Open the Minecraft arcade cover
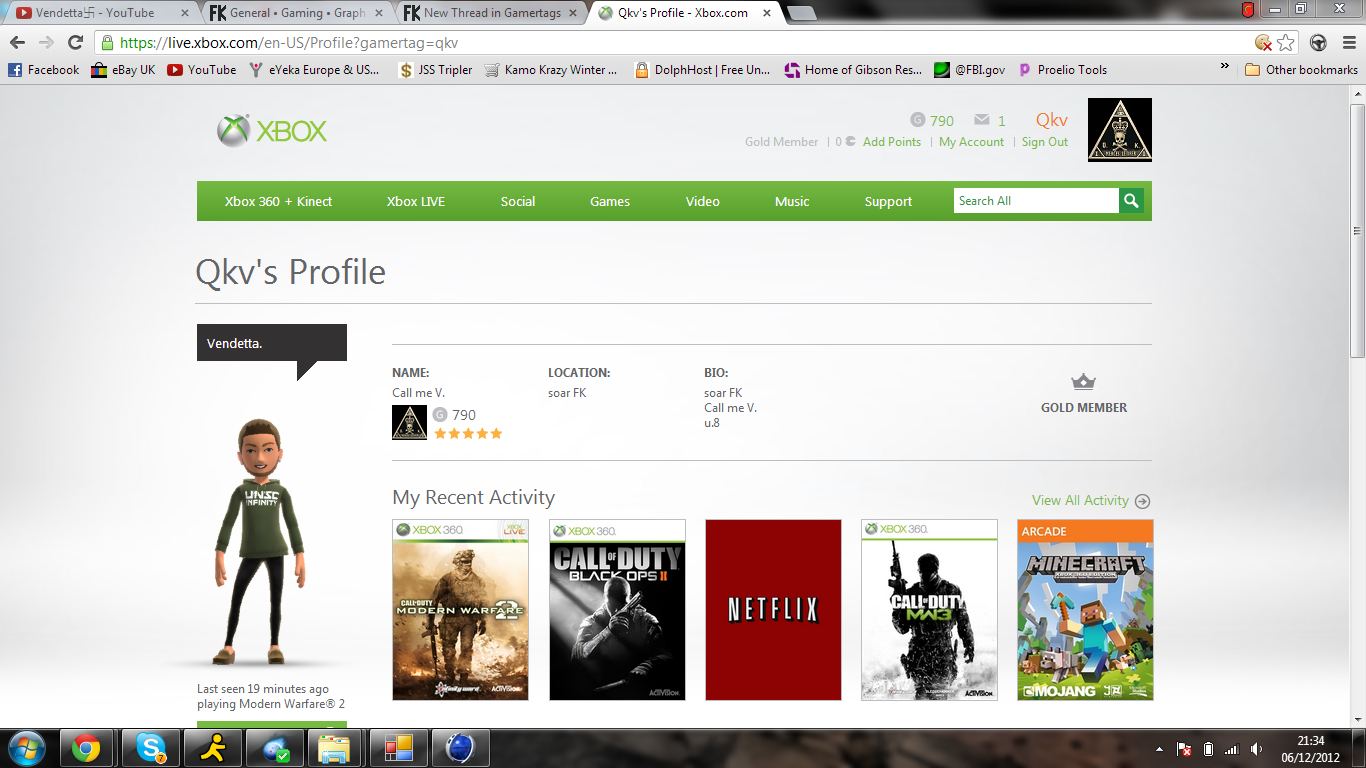The width and height of the screenshot is (1366, 768). (x=1085, y=610)
